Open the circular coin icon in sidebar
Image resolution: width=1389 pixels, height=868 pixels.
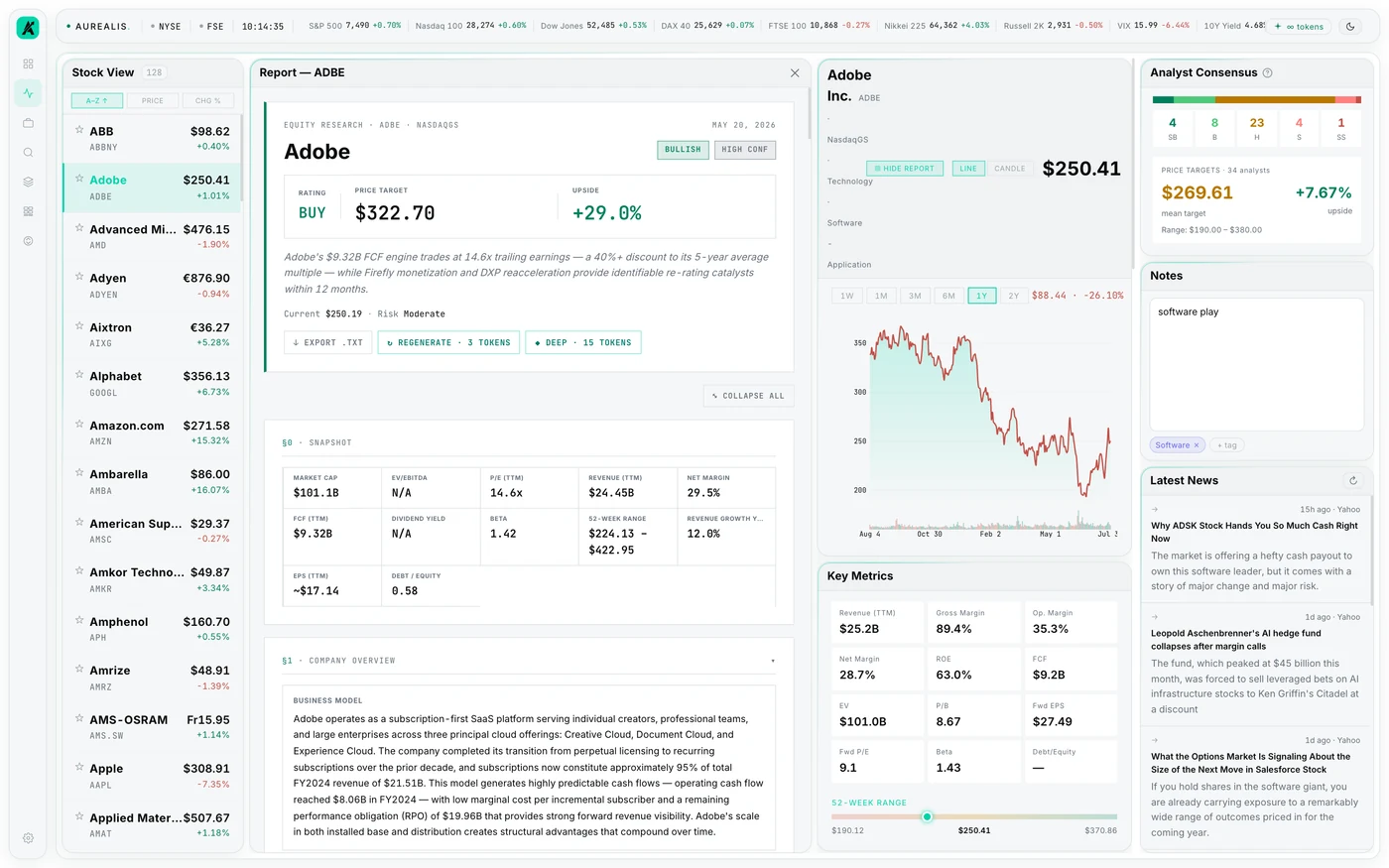(x=28, y=241)
